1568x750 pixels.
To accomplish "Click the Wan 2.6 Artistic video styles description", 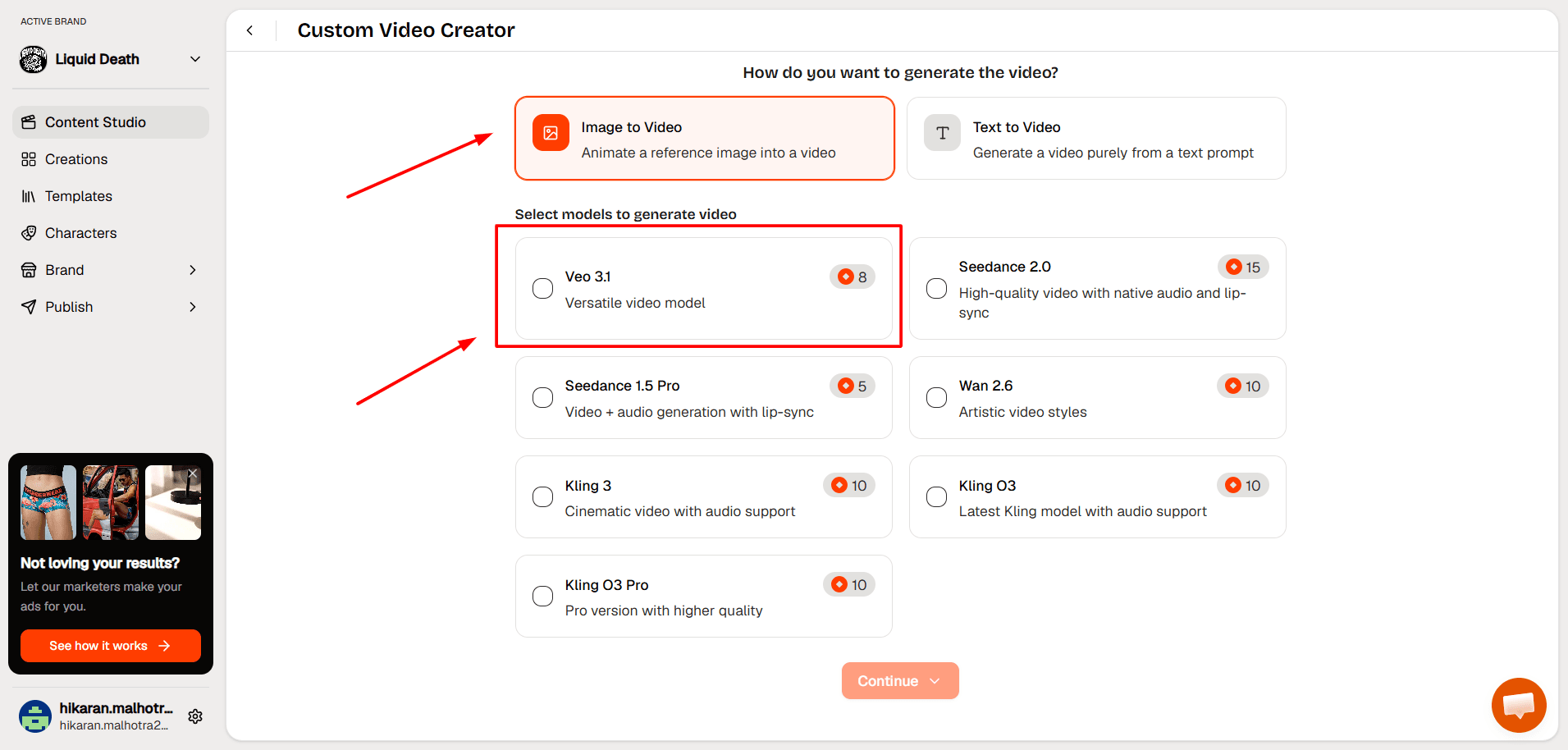I will [1022, 412].
